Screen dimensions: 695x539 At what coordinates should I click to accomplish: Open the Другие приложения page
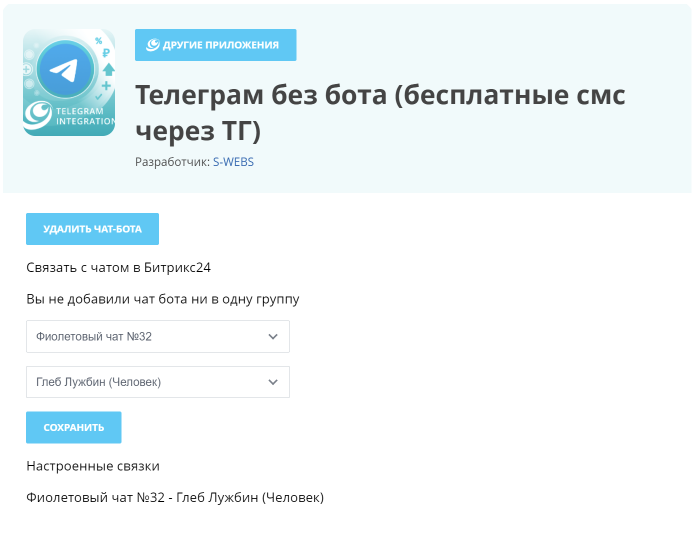pos(215,45)
